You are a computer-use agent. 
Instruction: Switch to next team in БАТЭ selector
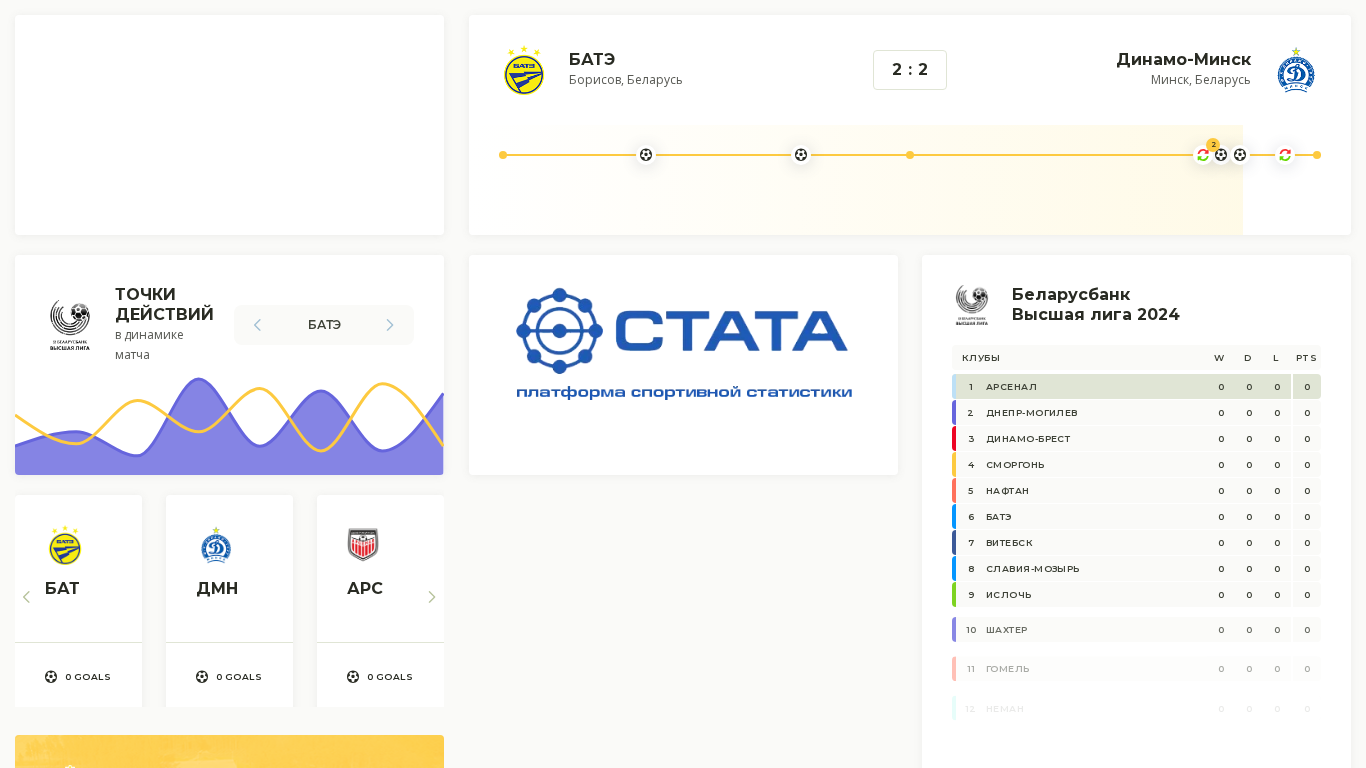pos(390,325)
